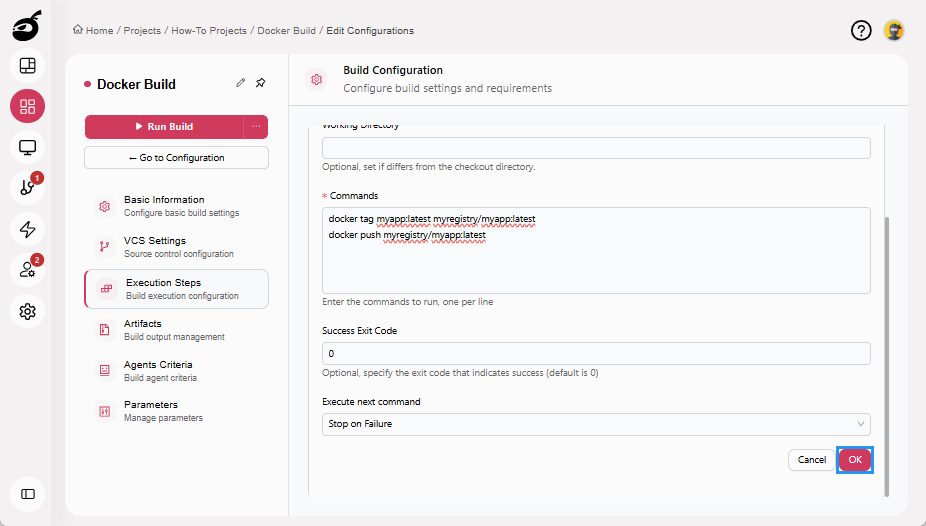Click the Agents Criteria icon
The image size is (926, 526).
pos(105,370)
